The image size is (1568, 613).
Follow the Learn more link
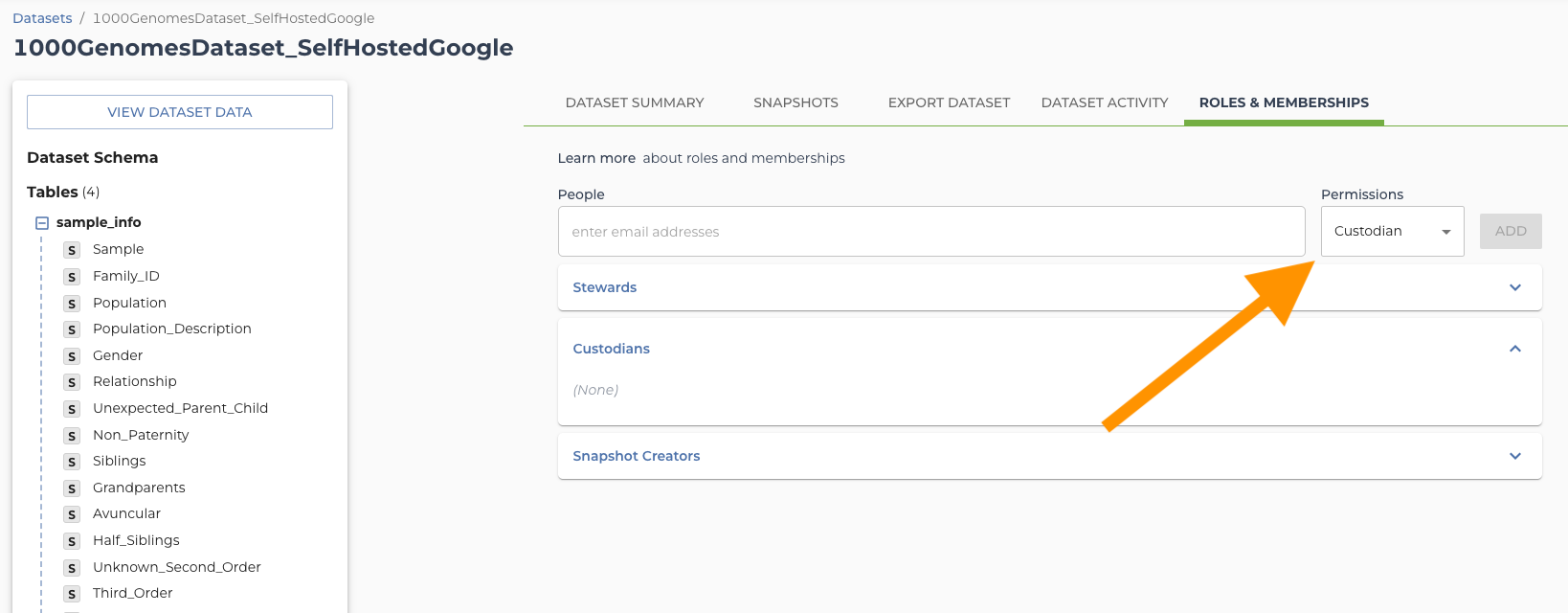click(x=596, y=158)
